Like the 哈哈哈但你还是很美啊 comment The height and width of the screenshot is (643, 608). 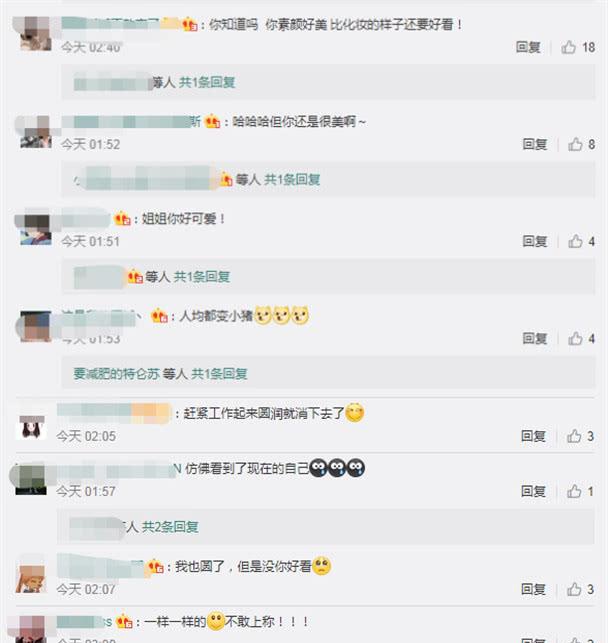pos(575,144)
